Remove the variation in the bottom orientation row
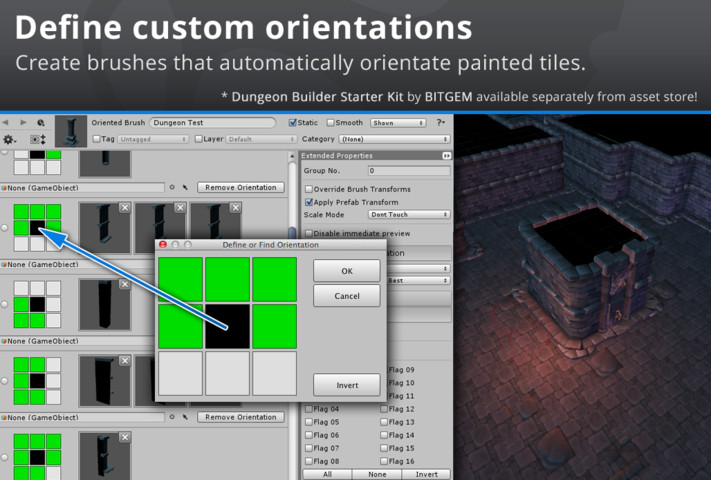This screenshot has height=480, width=711. click(x=125, y=437)
